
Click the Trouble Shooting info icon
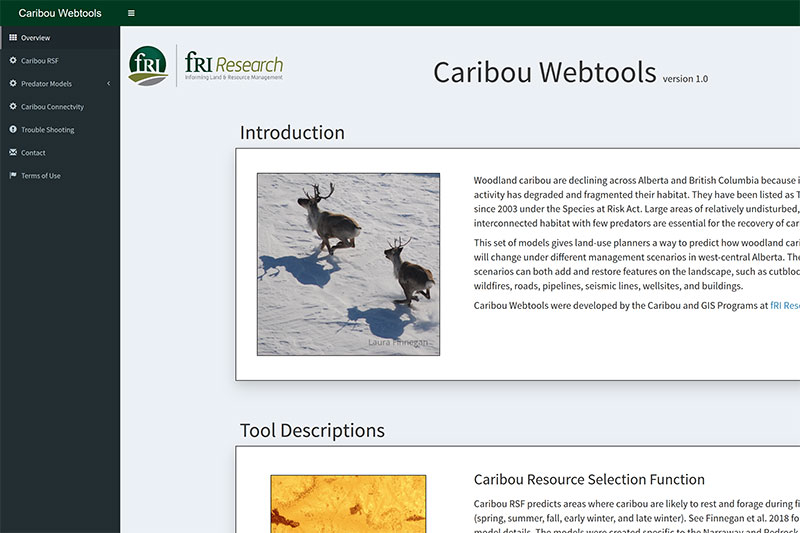click(x=13, y=129)
